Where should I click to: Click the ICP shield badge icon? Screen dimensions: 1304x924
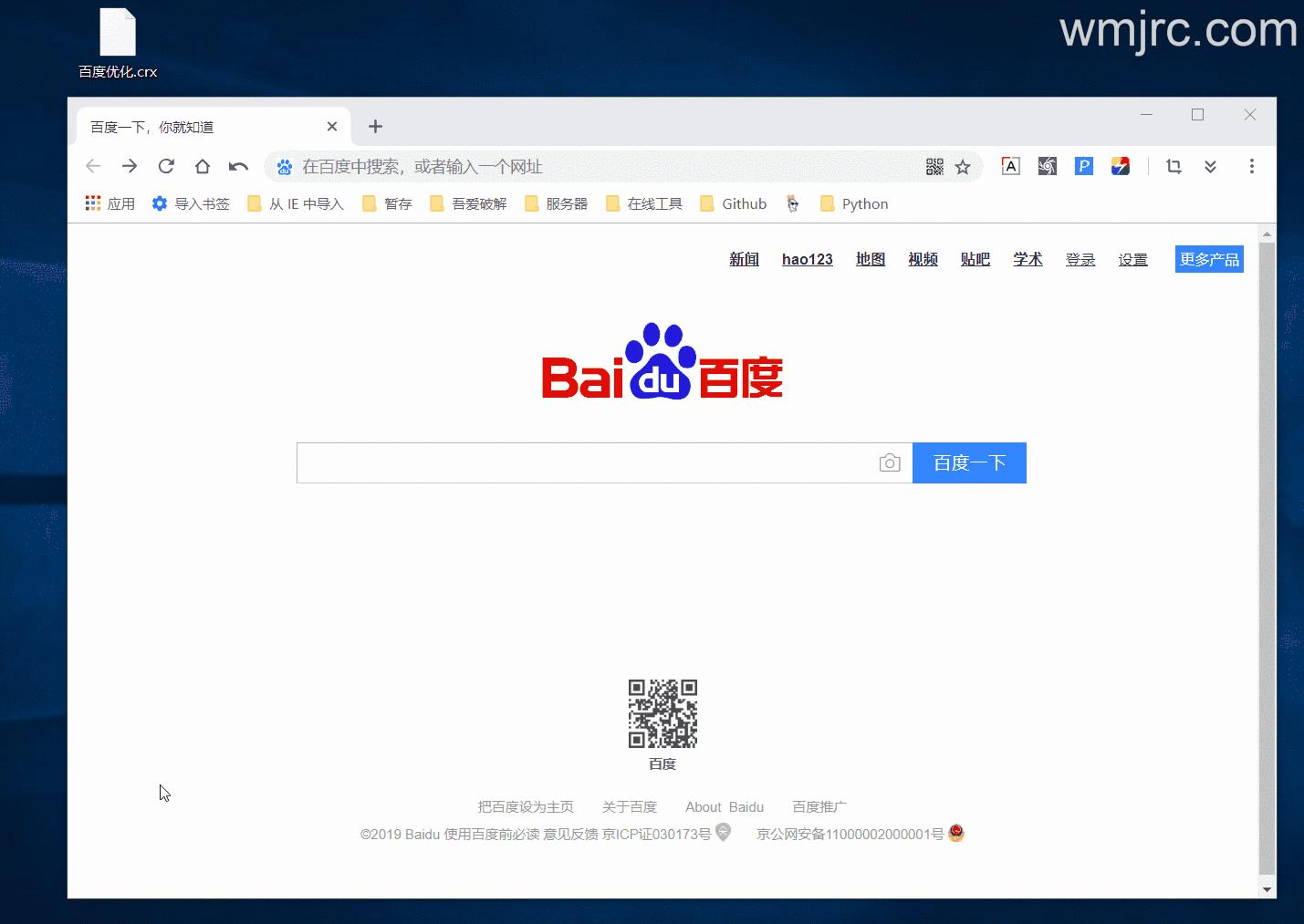click(x=723, y=832)
